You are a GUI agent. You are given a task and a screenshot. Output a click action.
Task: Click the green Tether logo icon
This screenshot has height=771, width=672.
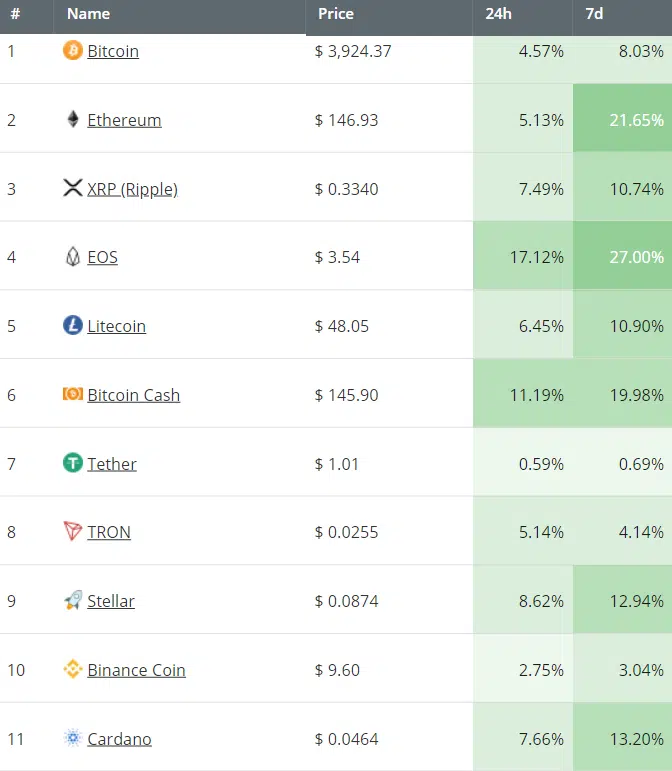(x=73, y=463)
